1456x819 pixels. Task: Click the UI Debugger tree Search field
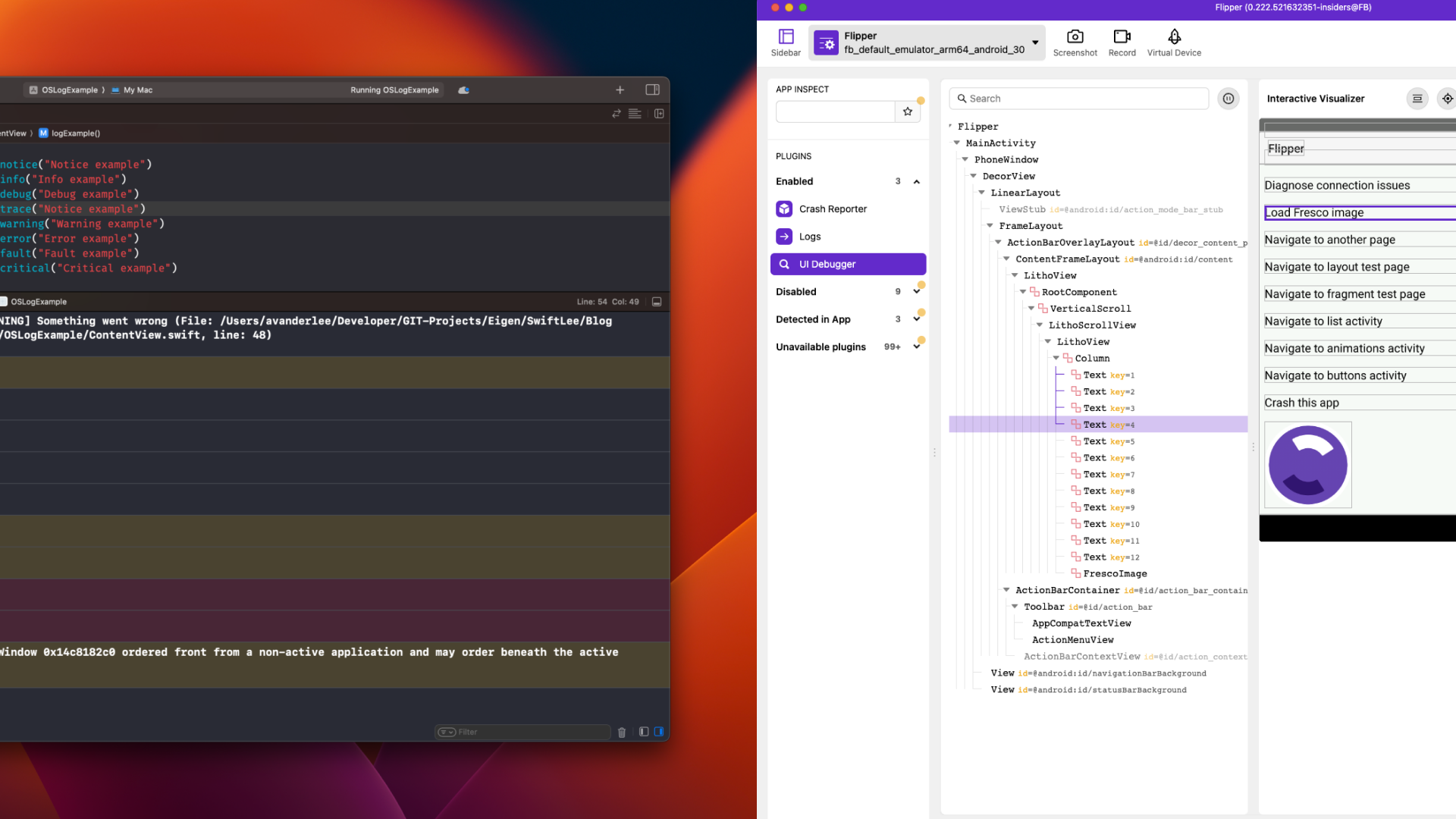coord(1078,99)
